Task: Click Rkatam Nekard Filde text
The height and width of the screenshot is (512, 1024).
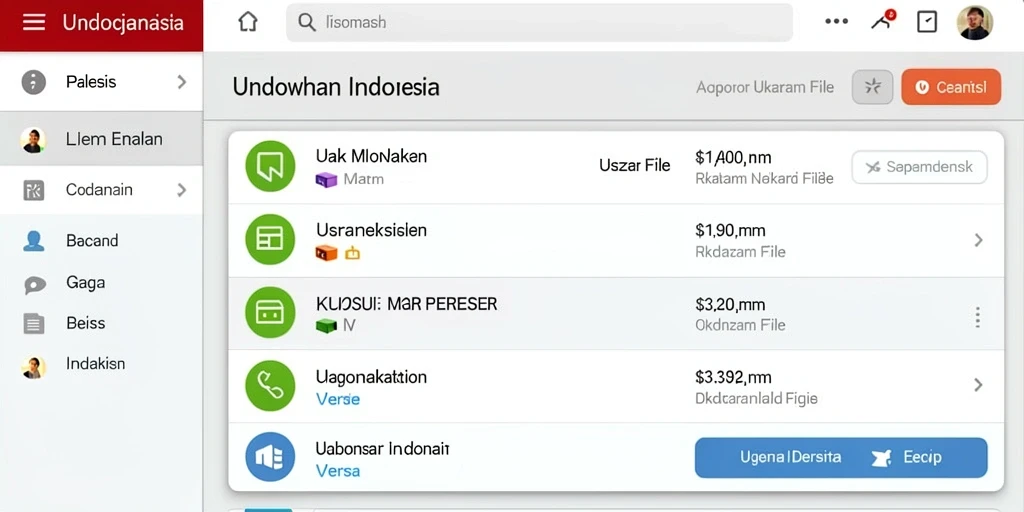Action: [765, 178]
